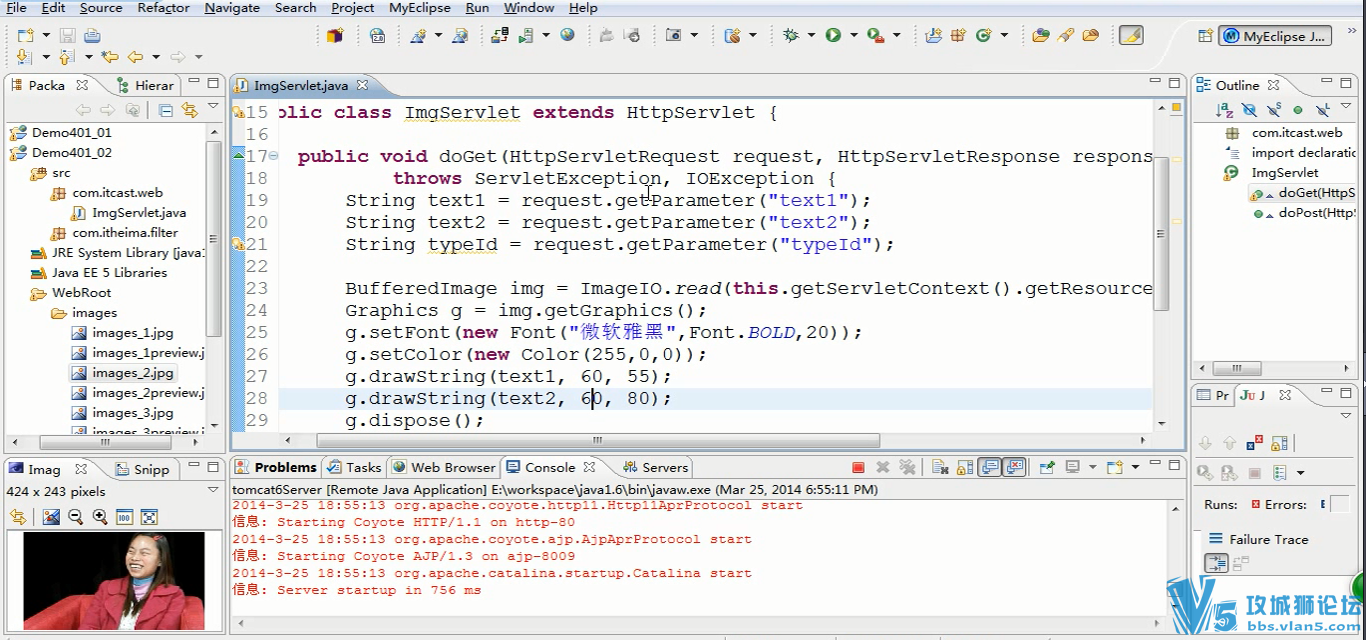Open Package Explorer view menu dropdown
The image size is (1366, 640).
click(213, 107)
